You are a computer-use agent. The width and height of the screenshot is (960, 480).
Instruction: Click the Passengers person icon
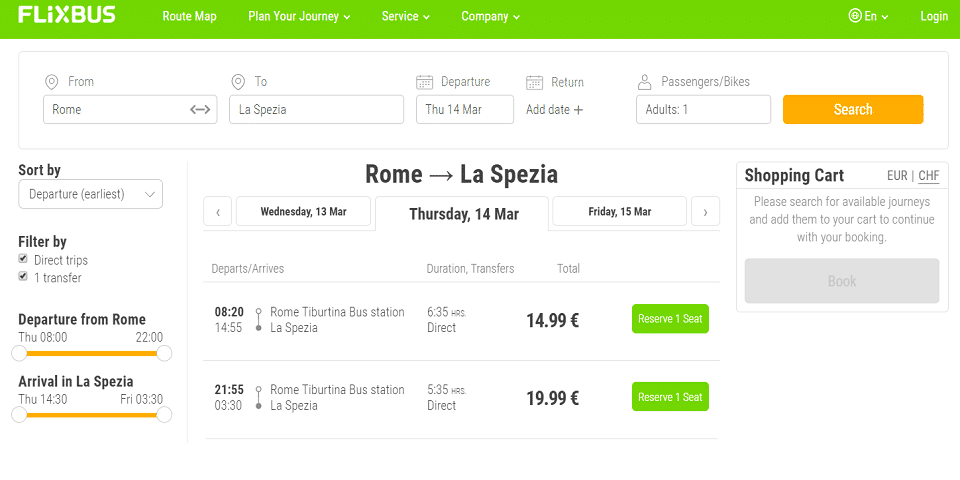644,82
